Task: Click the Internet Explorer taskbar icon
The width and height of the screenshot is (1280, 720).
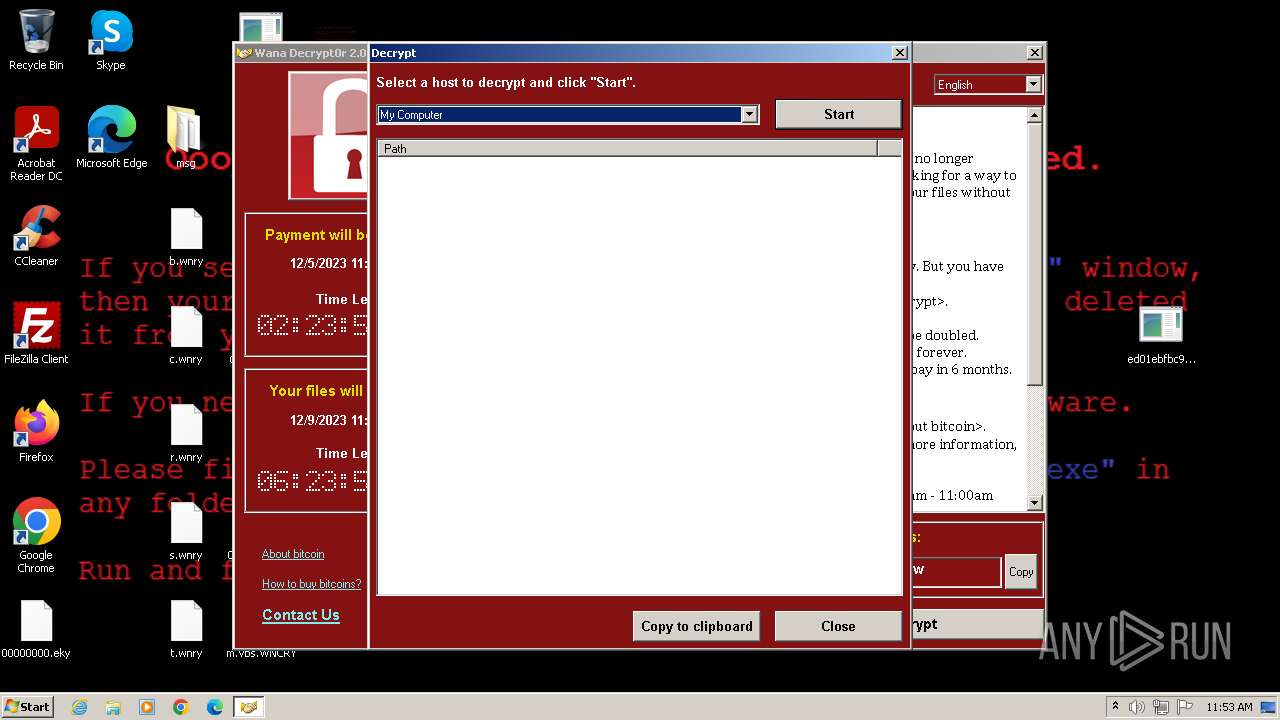Action: coord(79,707)
